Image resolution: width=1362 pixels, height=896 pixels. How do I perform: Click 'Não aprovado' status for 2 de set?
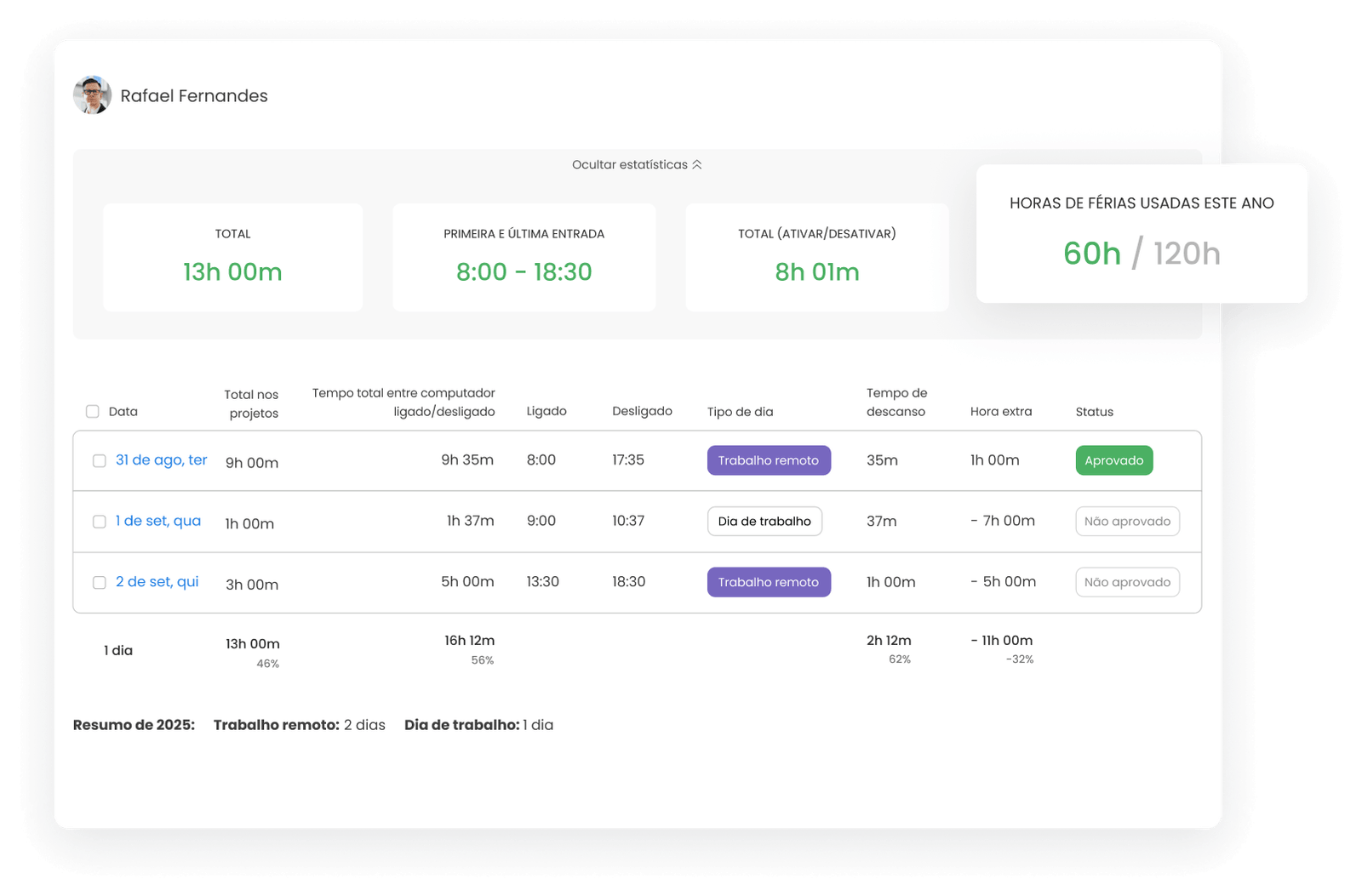[x=1127, y=582]
